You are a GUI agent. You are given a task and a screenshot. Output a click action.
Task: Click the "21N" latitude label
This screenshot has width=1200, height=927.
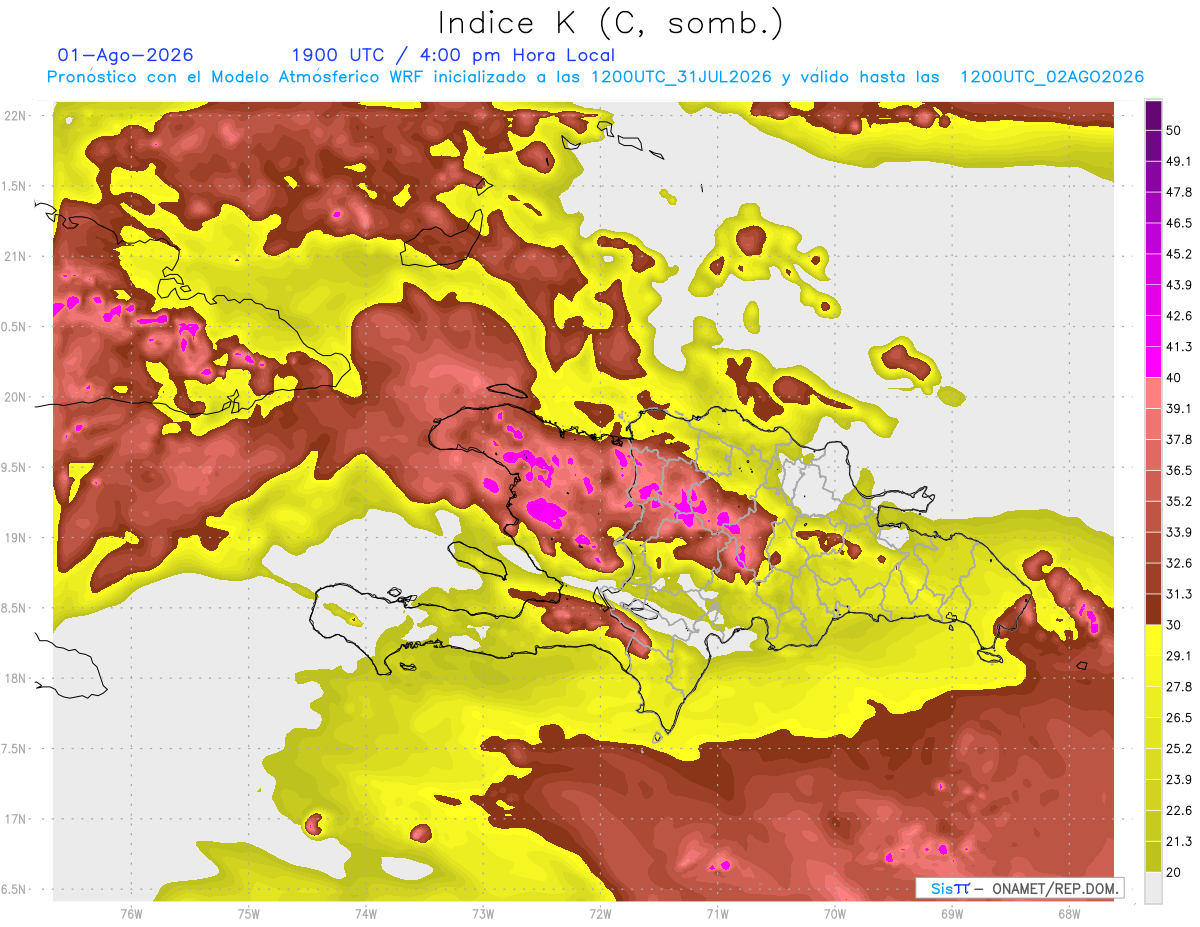15,256
